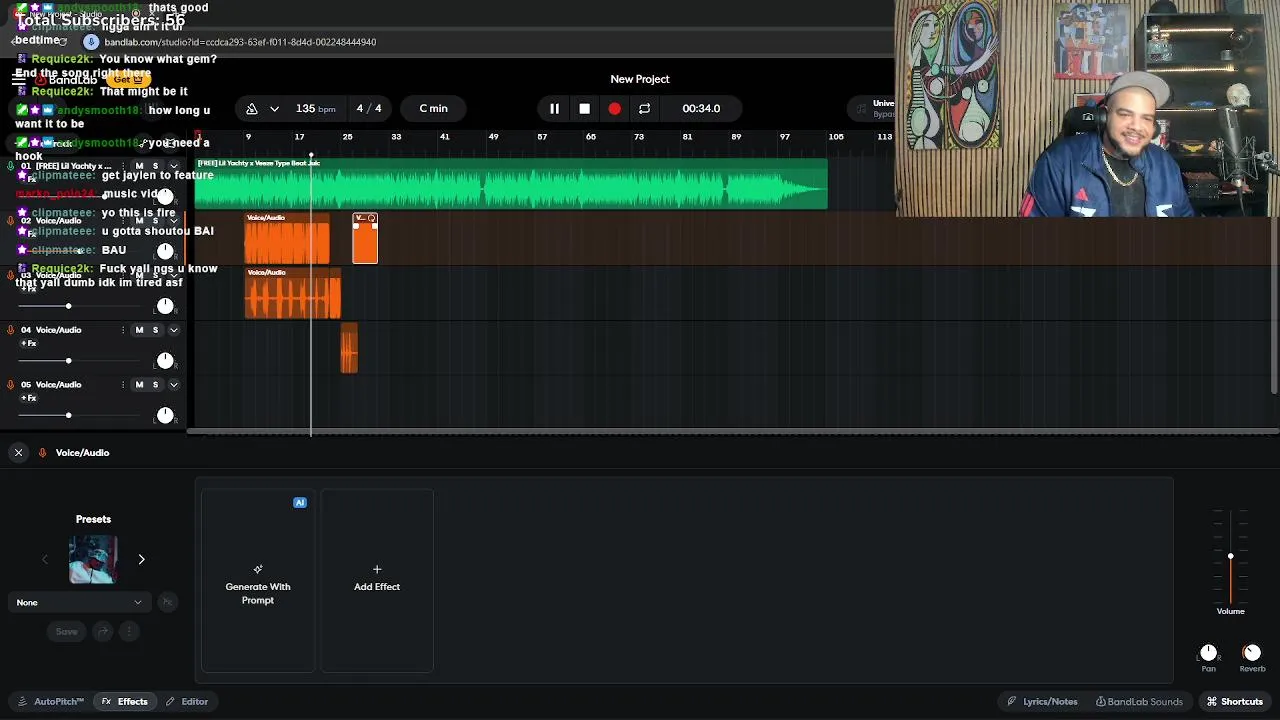
Task: Click the 00:34.0 time display
Action: coord(701,108)
